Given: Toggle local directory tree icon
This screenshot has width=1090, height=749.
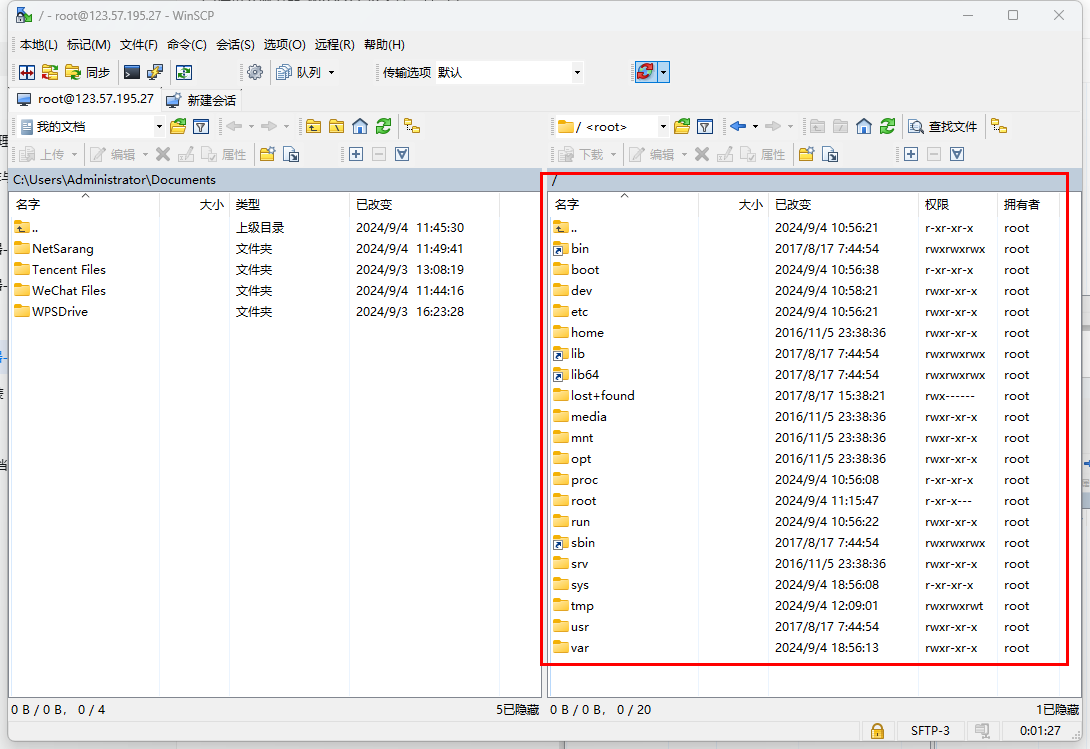Looking at the screenshot, I should coord(412,127).
